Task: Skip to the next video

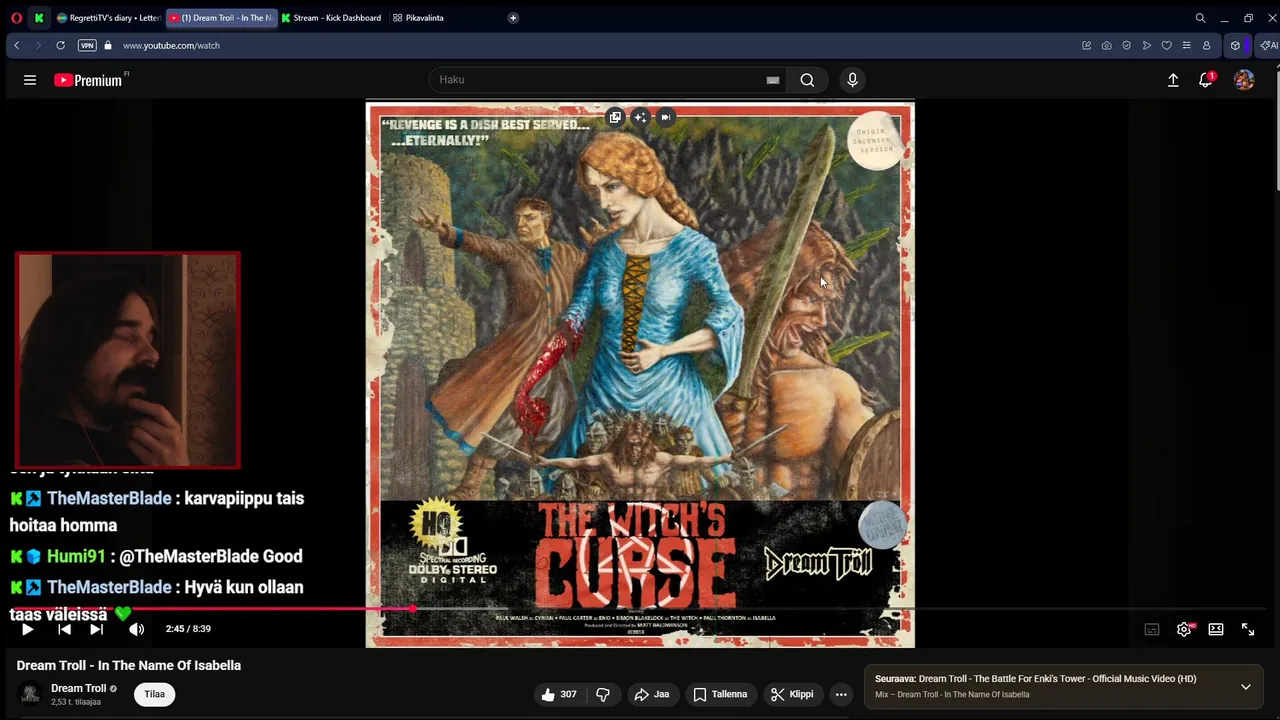Action: pos(96,629)
